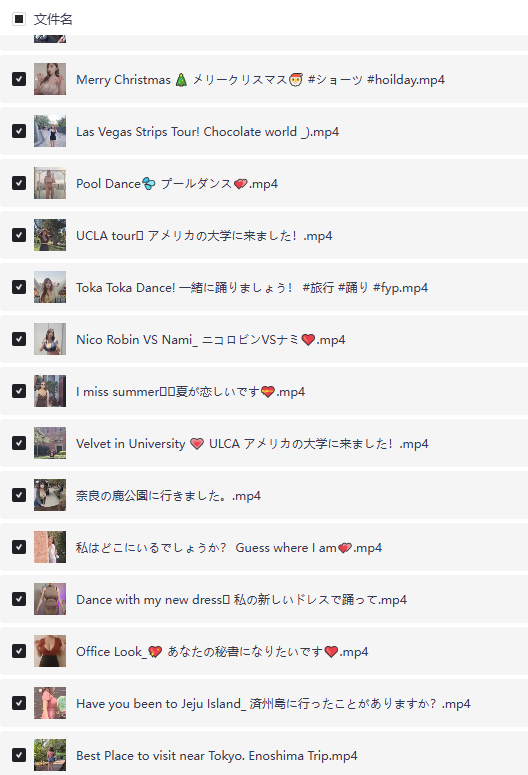Open the Jeju Island video thumbnail
Screen dimensions: 528x775
click(x=50, y=703)
